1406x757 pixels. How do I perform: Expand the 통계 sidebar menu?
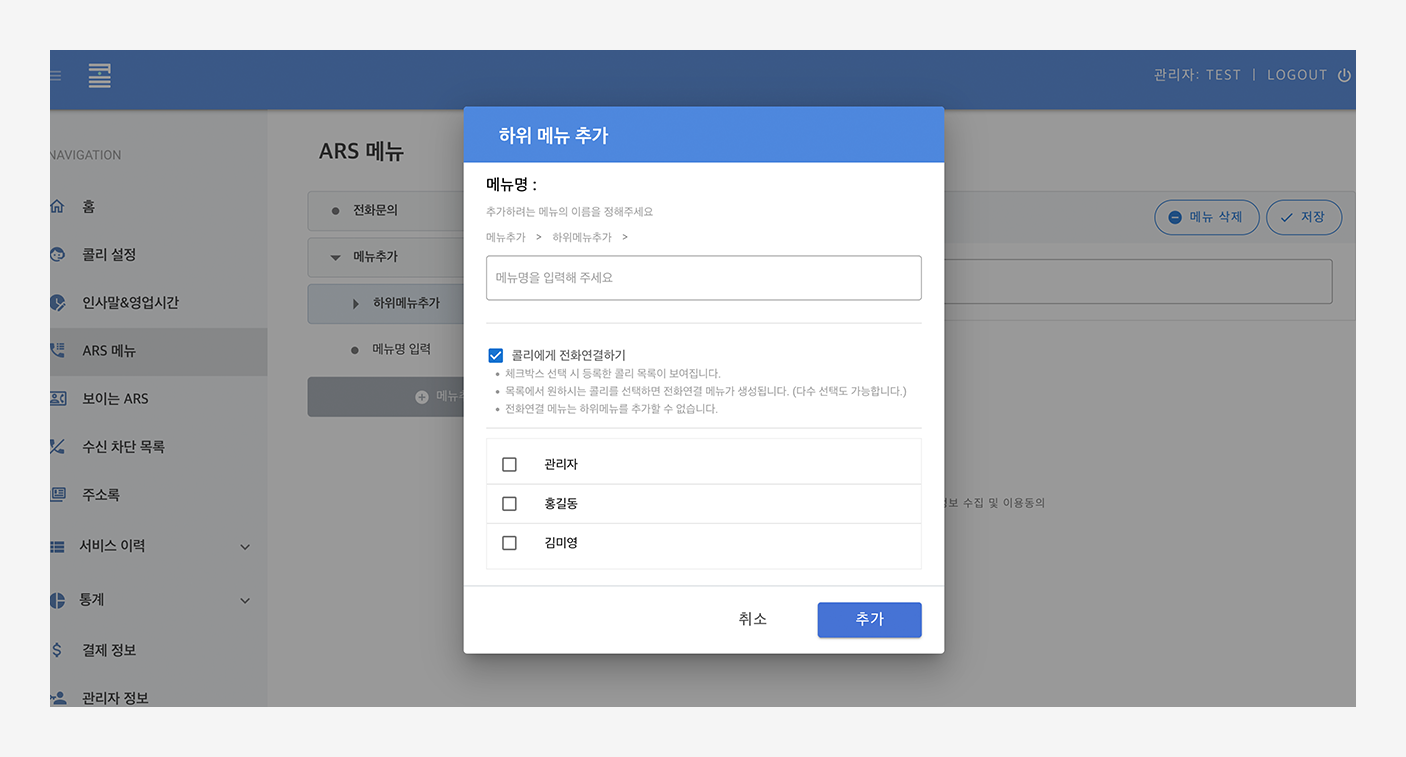(x=245, y=600)
